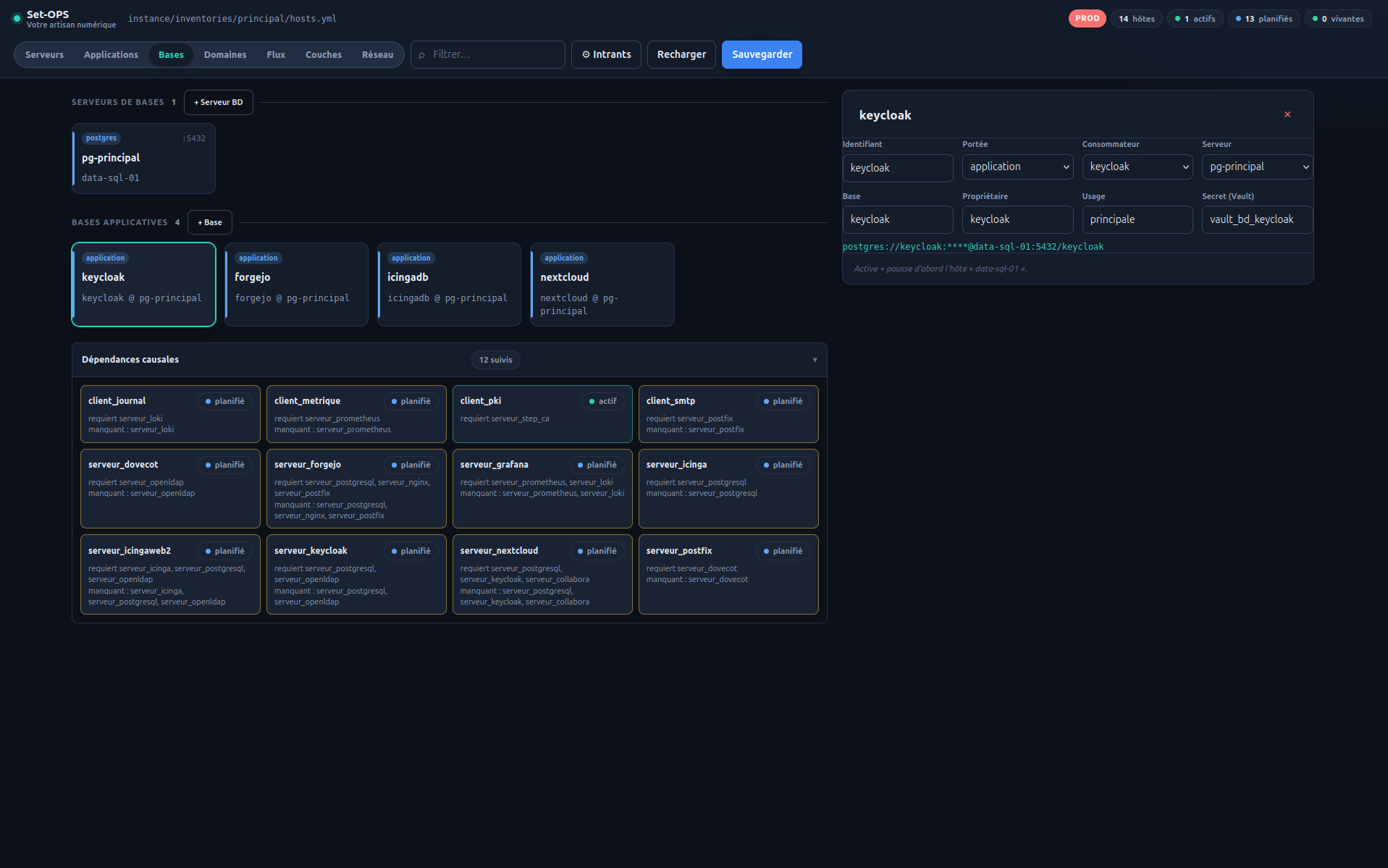Open the Couches tab
This screenshot has height=868, width=1388.
(x=324, y=55)
